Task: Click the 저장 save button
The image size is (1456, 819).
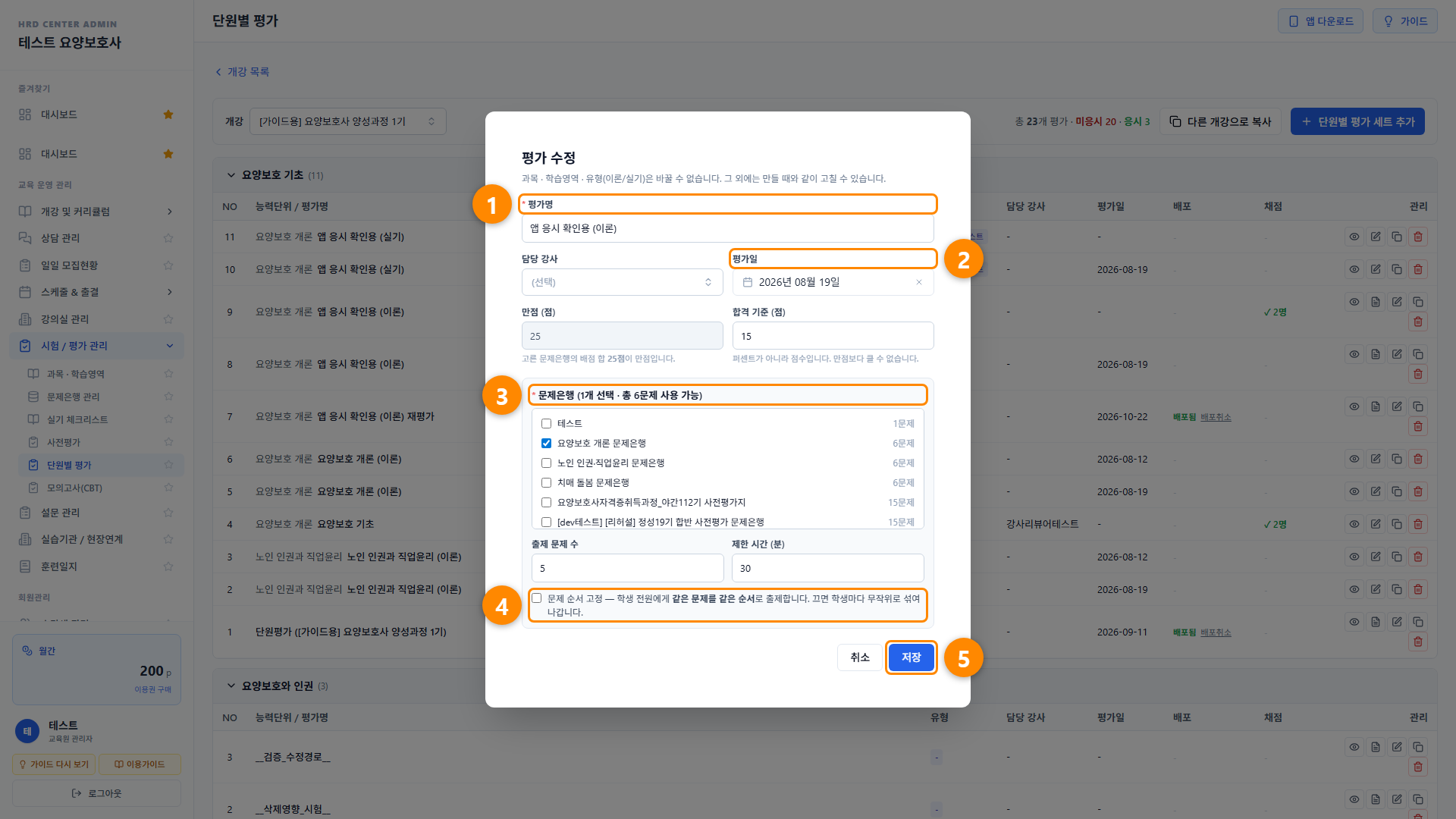Action: (x=911, y=657)
